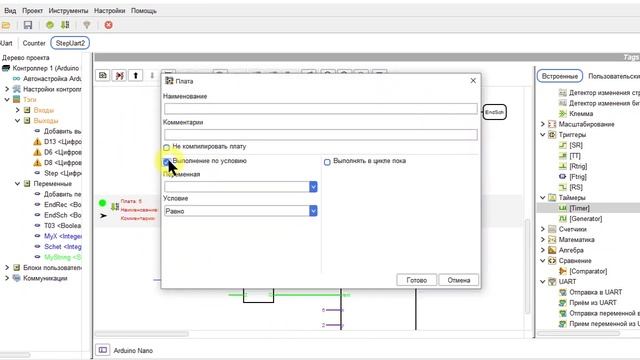Viewport: 640px width, 360px height.
Task: Collapse the Тэги tree node
Action: click(x=7, y=100)
